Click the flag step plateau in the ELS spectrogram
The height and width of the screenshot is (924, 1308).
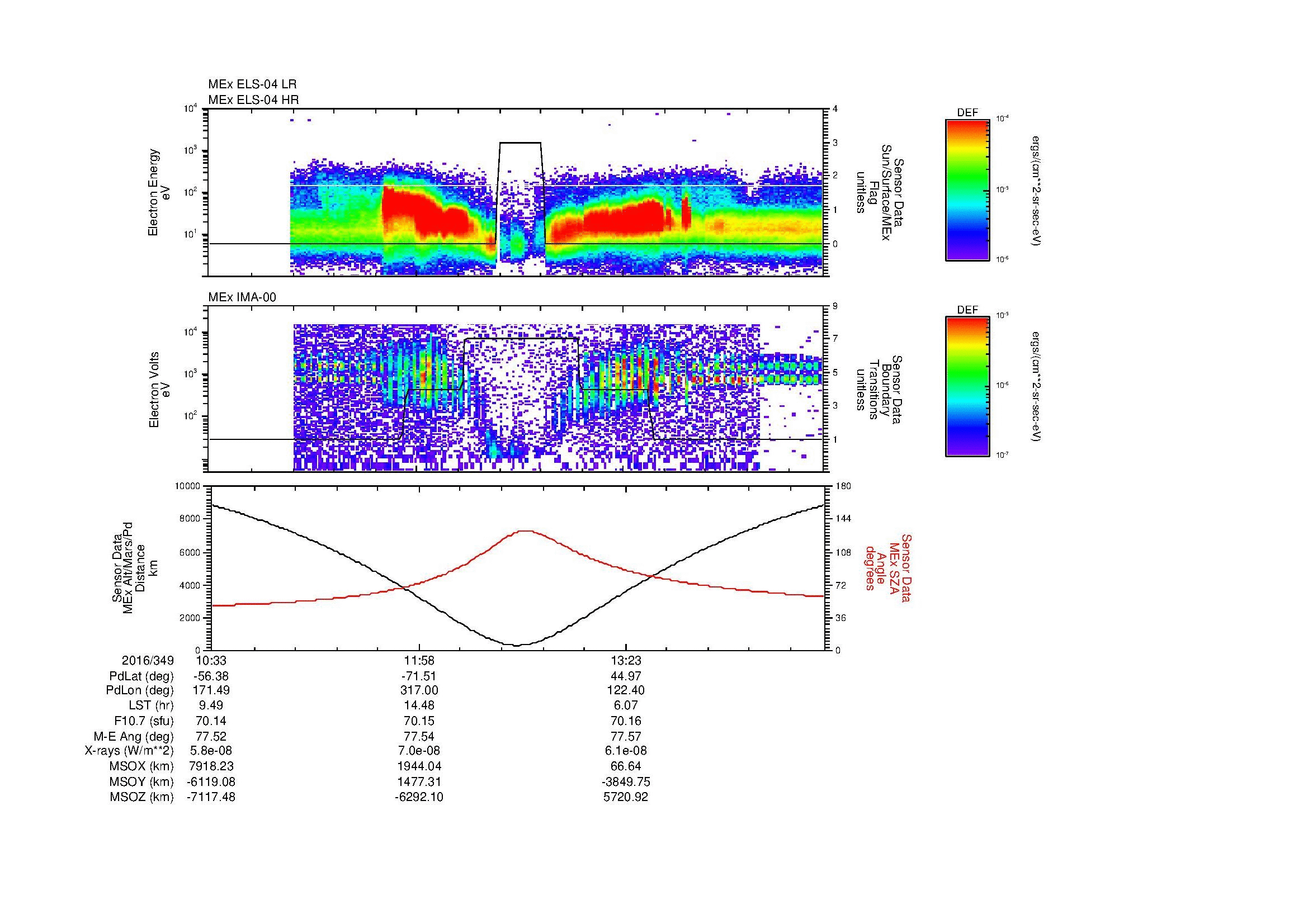520,143
